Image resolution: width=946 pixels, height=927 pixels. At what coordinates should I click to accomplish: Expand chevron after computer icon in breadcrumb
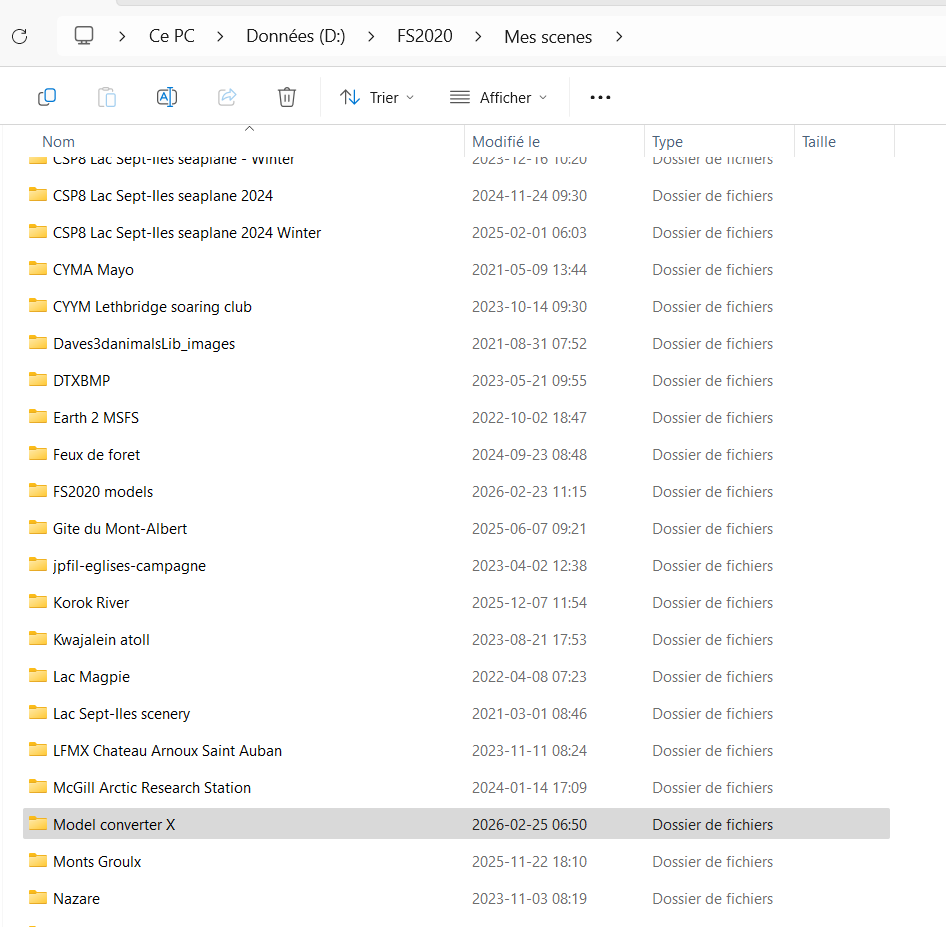point(122,37)
